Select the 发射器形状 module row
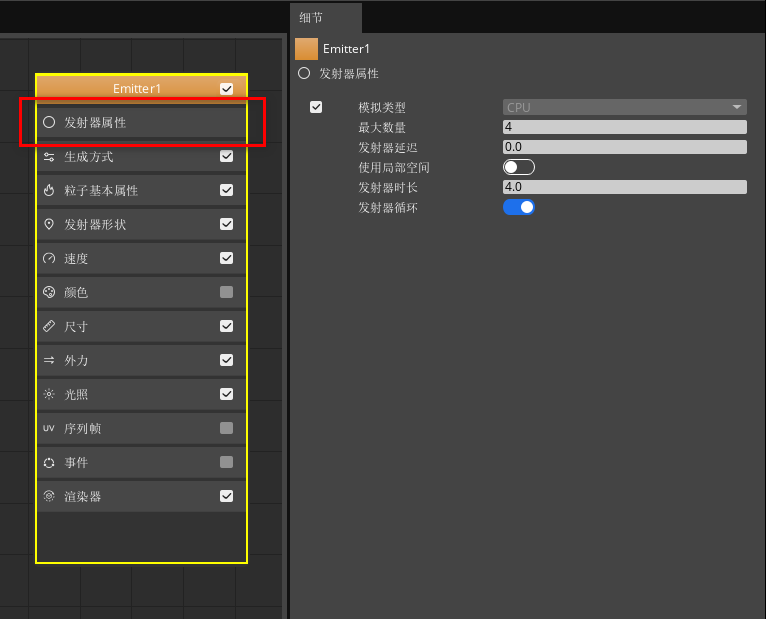Viewport: 766px width, 619px height. pyautogui.click(x=141, y=224)
